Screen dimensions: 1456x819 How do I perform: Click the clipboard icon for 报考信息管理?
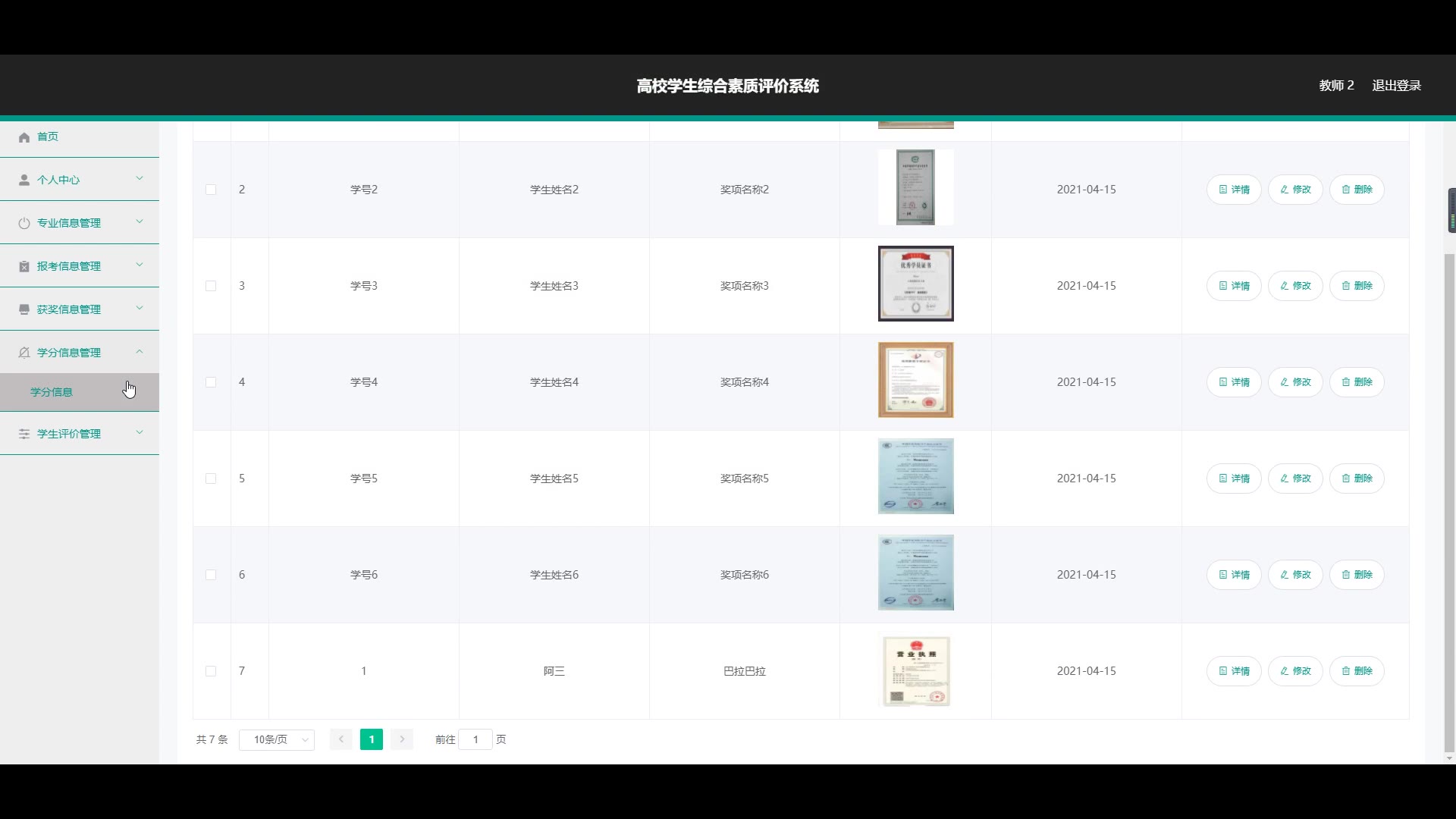pos(24,266)
